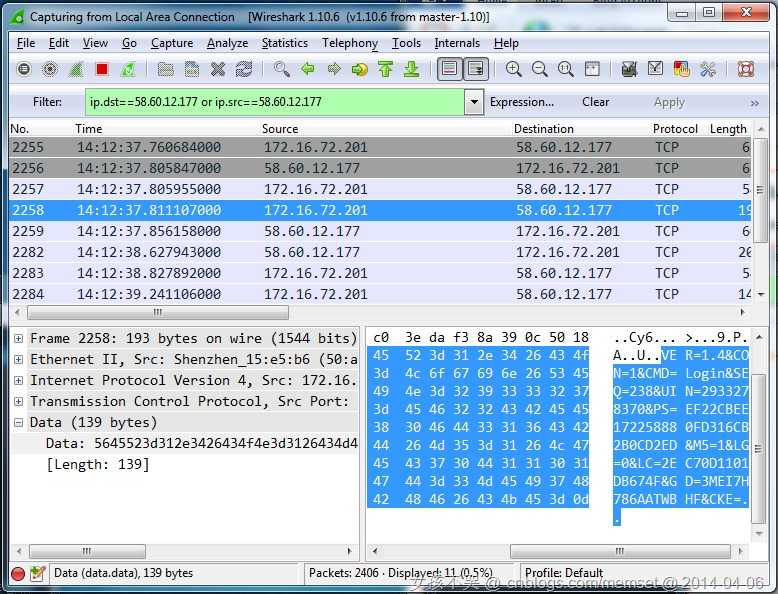Viewport: 778px width, 594px height.
Task: Click red expert info status circle
Action: (x=18, y=574)
